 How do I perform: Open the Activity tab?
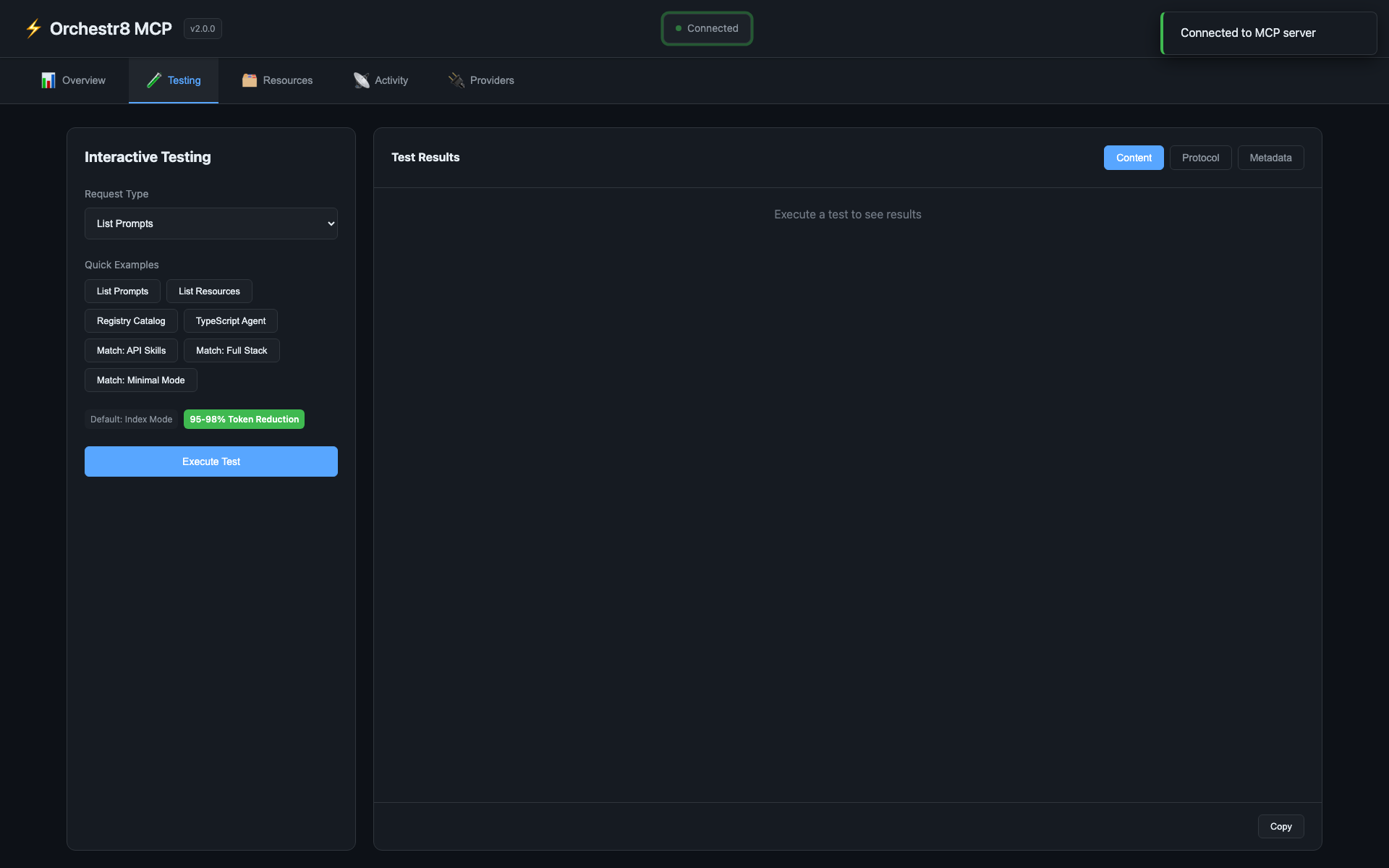pyautogui.click(x=381, y=80)
